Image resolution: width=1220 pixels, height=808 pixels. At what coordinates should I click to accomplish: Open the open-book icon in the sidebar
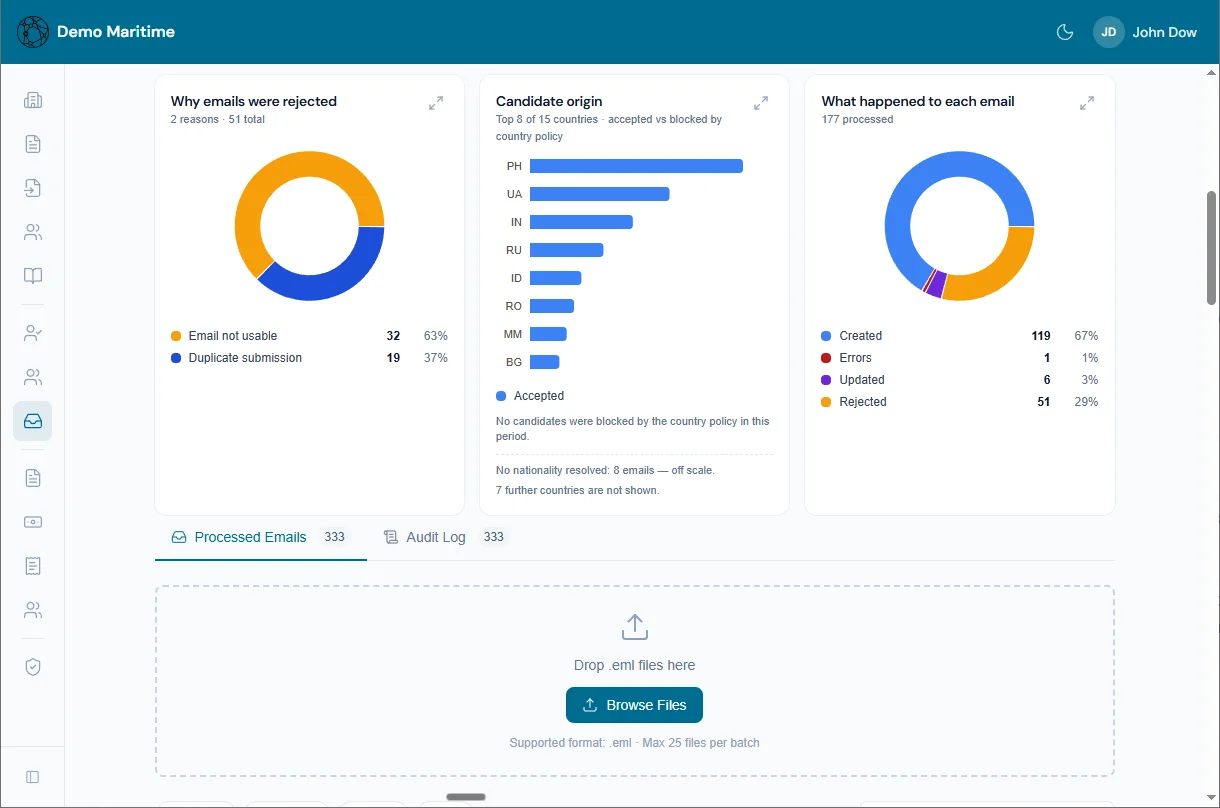click(x=33, y=276)
